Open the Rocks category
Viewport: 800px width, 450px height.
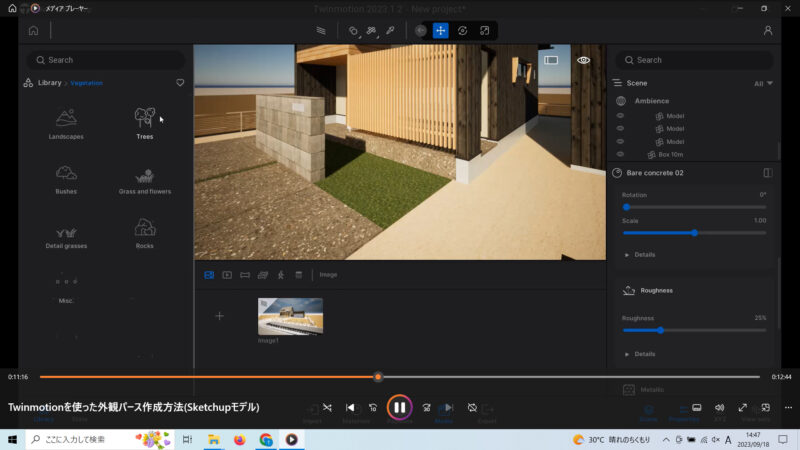[x=145, y=233]
